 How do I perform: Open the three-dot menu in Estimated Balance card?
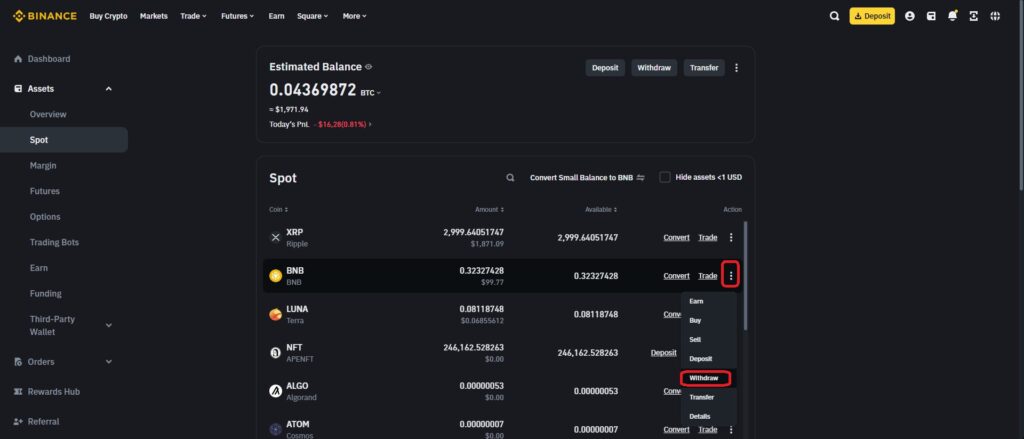click(737, 68)
